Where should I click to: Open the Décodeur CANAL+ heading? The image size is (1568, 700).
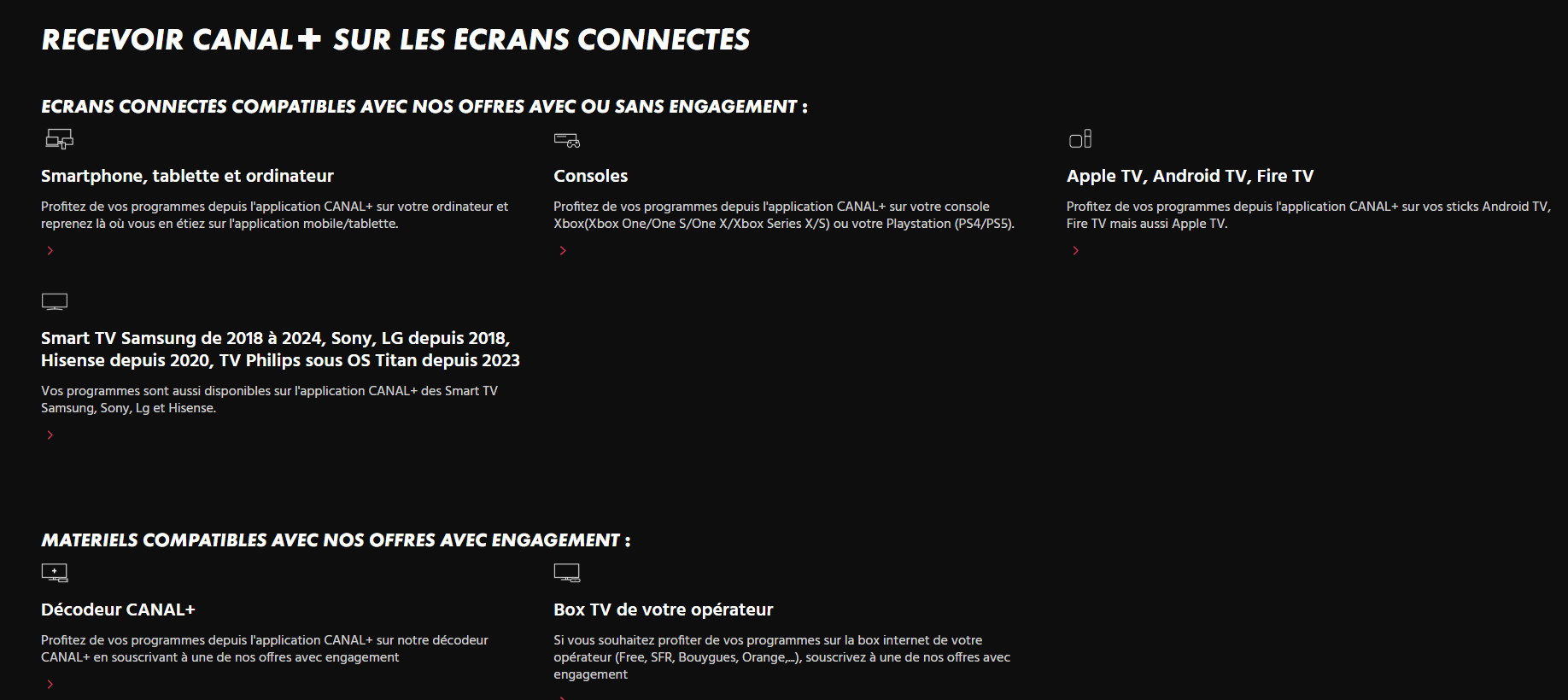(x=118, y=610)
